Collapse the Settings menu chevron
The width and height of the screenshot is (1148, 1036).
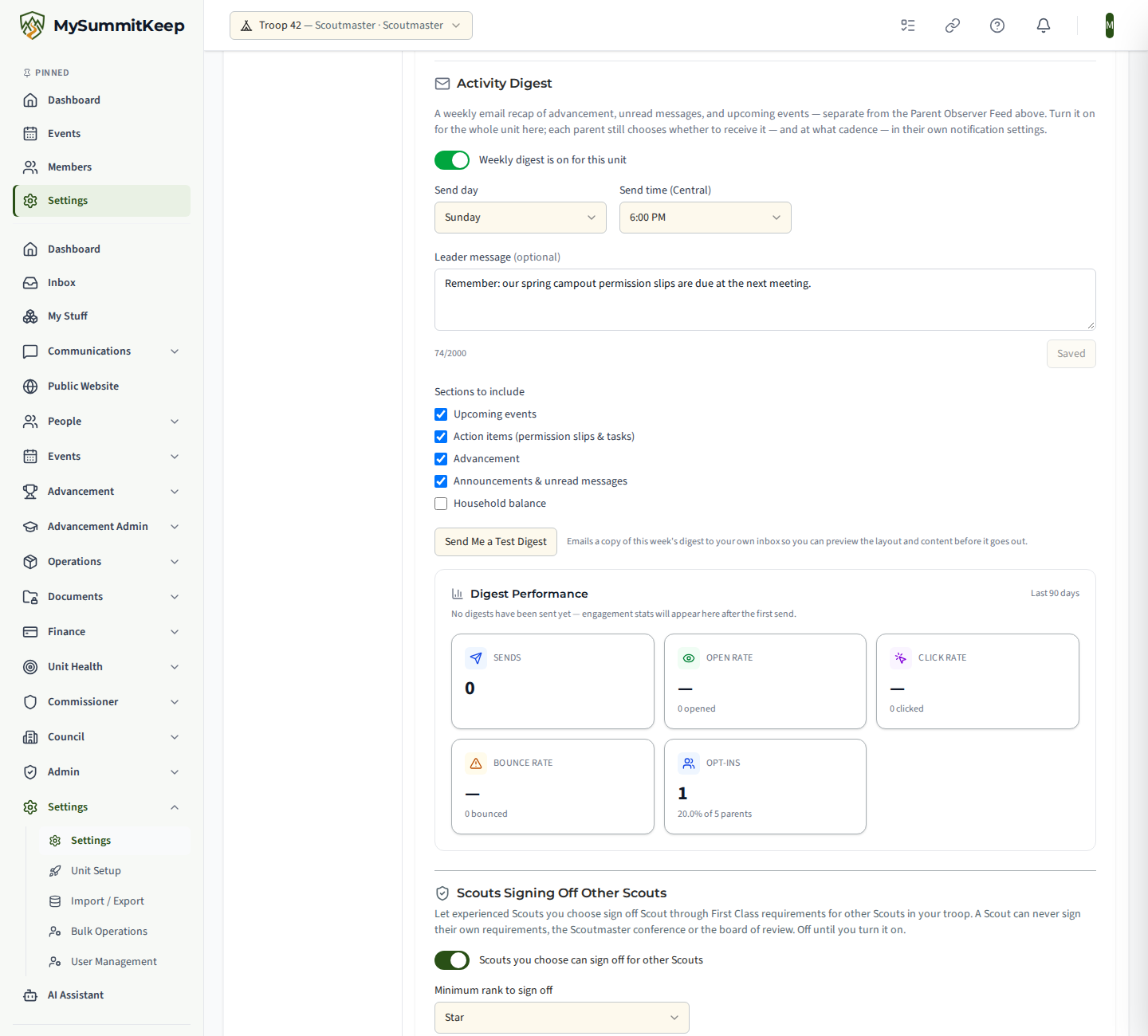click(175, 807)
